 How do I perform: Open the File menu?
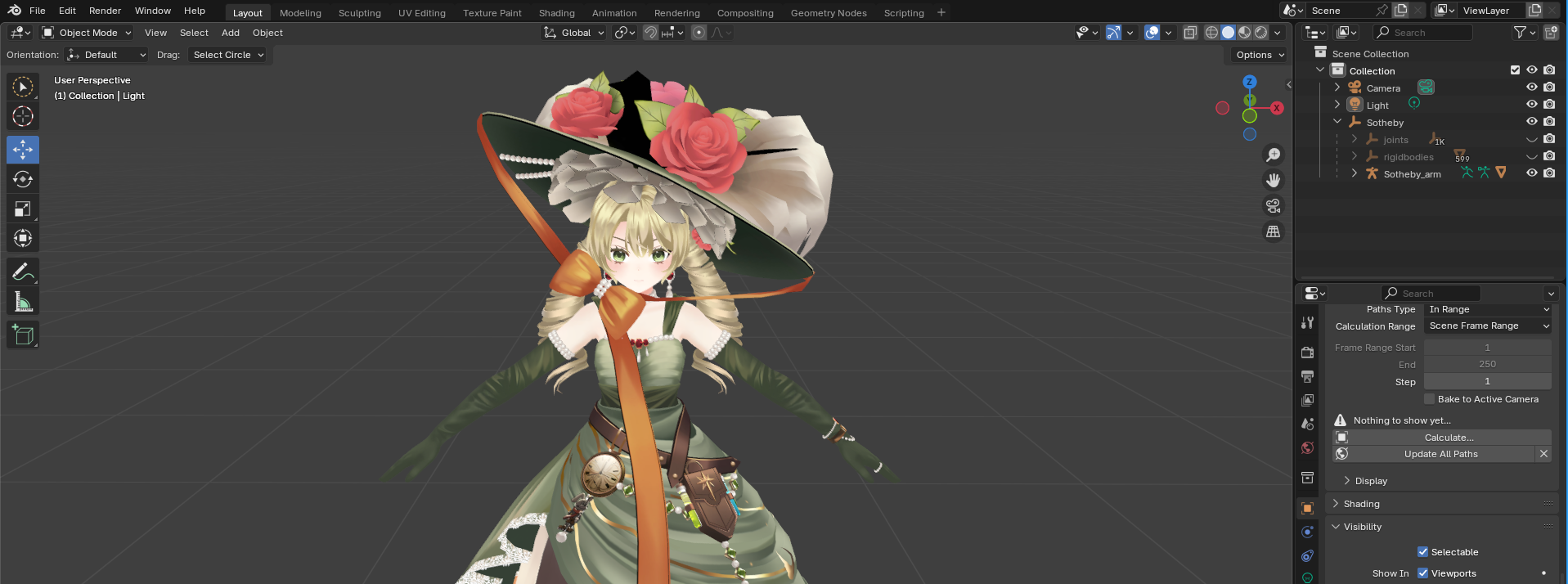pyautogui.click(x=38, y=11)
